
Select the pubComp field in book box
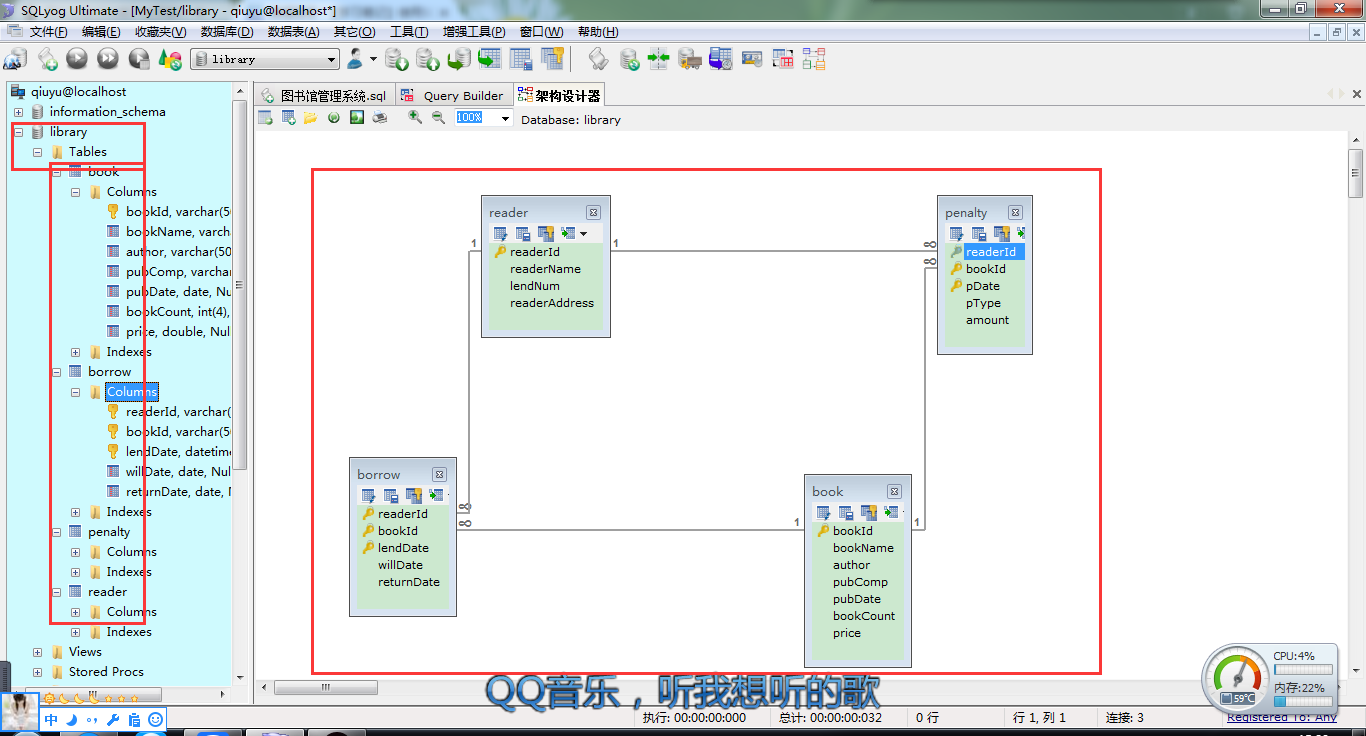(x=860, y=582)
